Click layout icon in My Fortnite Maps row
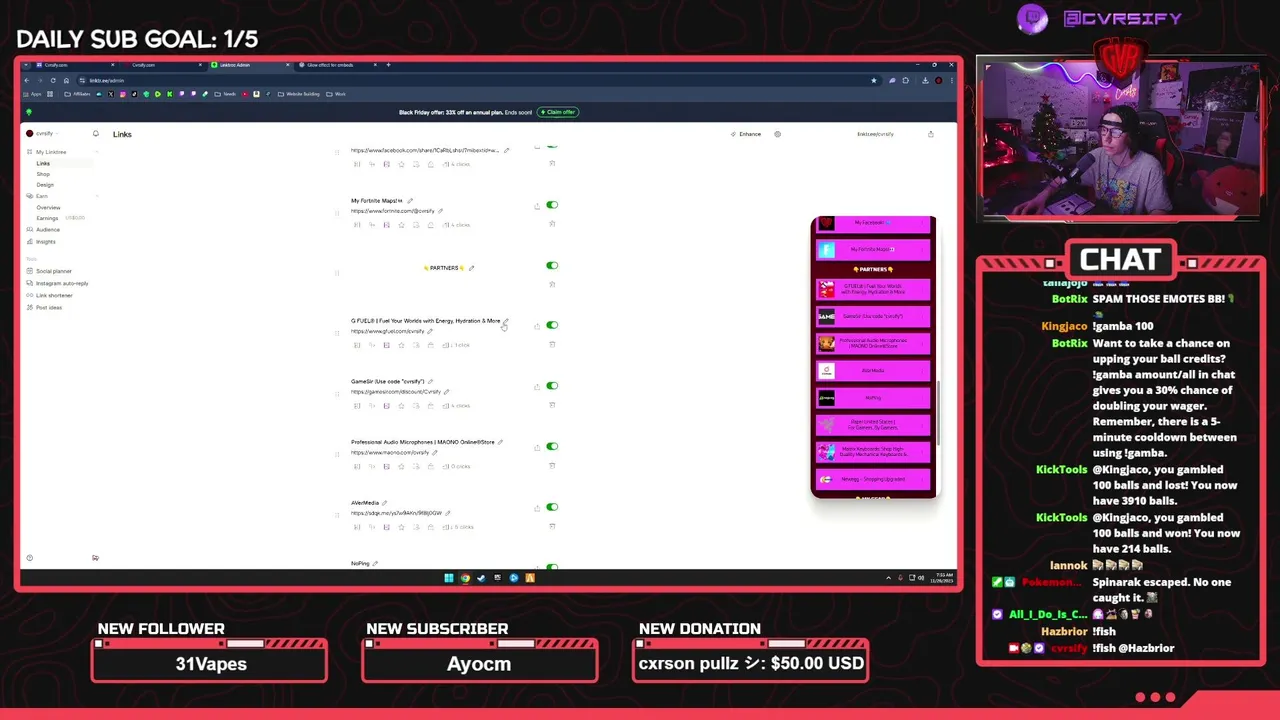Screen dimensions: 1280x720 click(357, 224)
